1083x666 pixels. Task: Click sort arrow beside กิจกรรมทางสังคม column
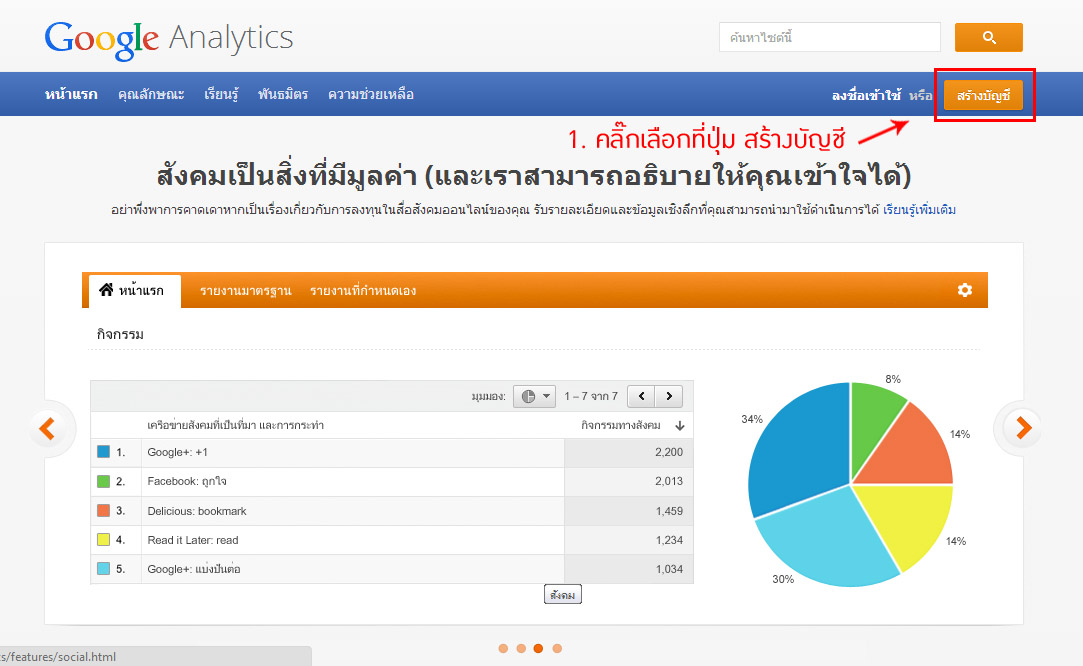point(680,426)
